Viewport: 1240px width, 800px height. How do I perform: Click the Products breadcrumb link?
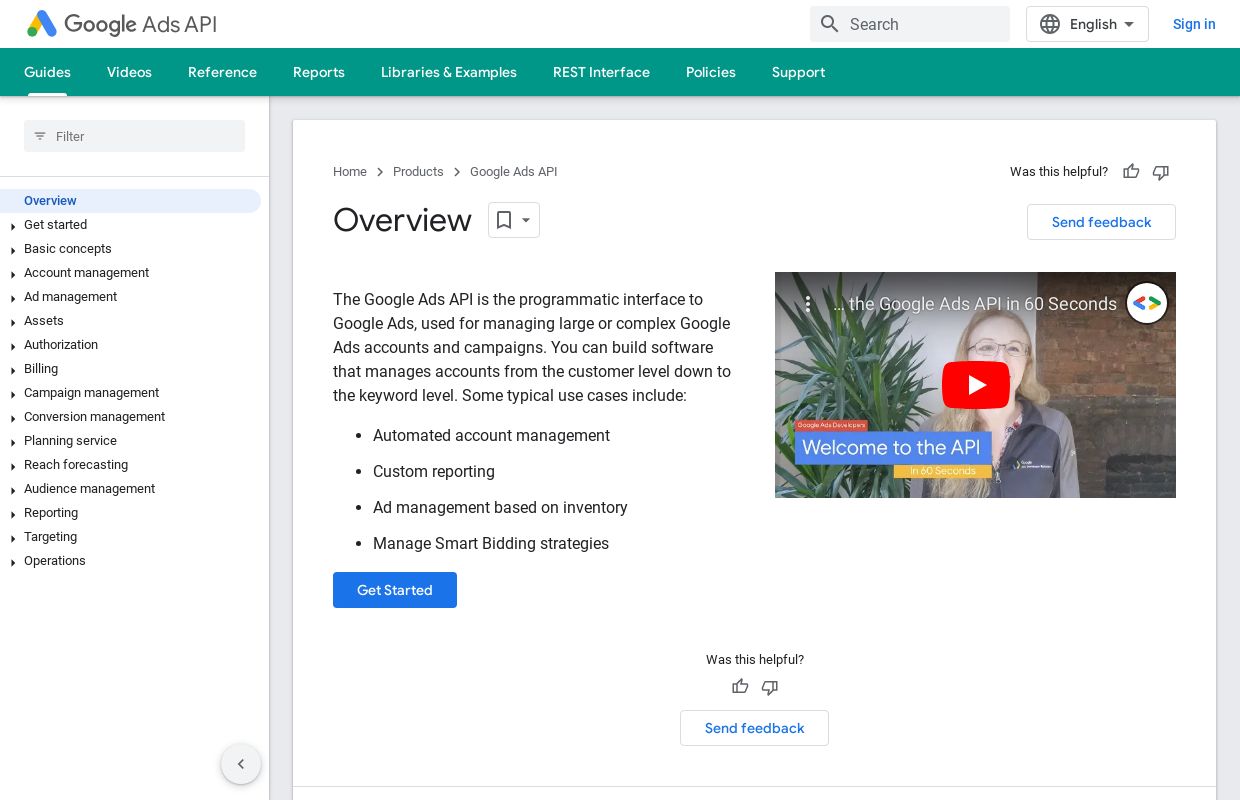tap(418, 172)
